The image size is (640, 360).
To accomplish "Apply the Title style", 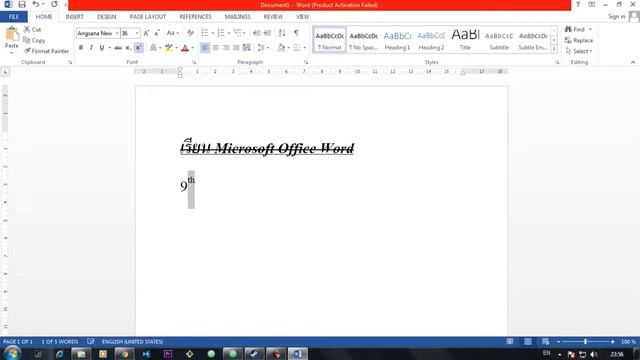I will pos(465,40).
